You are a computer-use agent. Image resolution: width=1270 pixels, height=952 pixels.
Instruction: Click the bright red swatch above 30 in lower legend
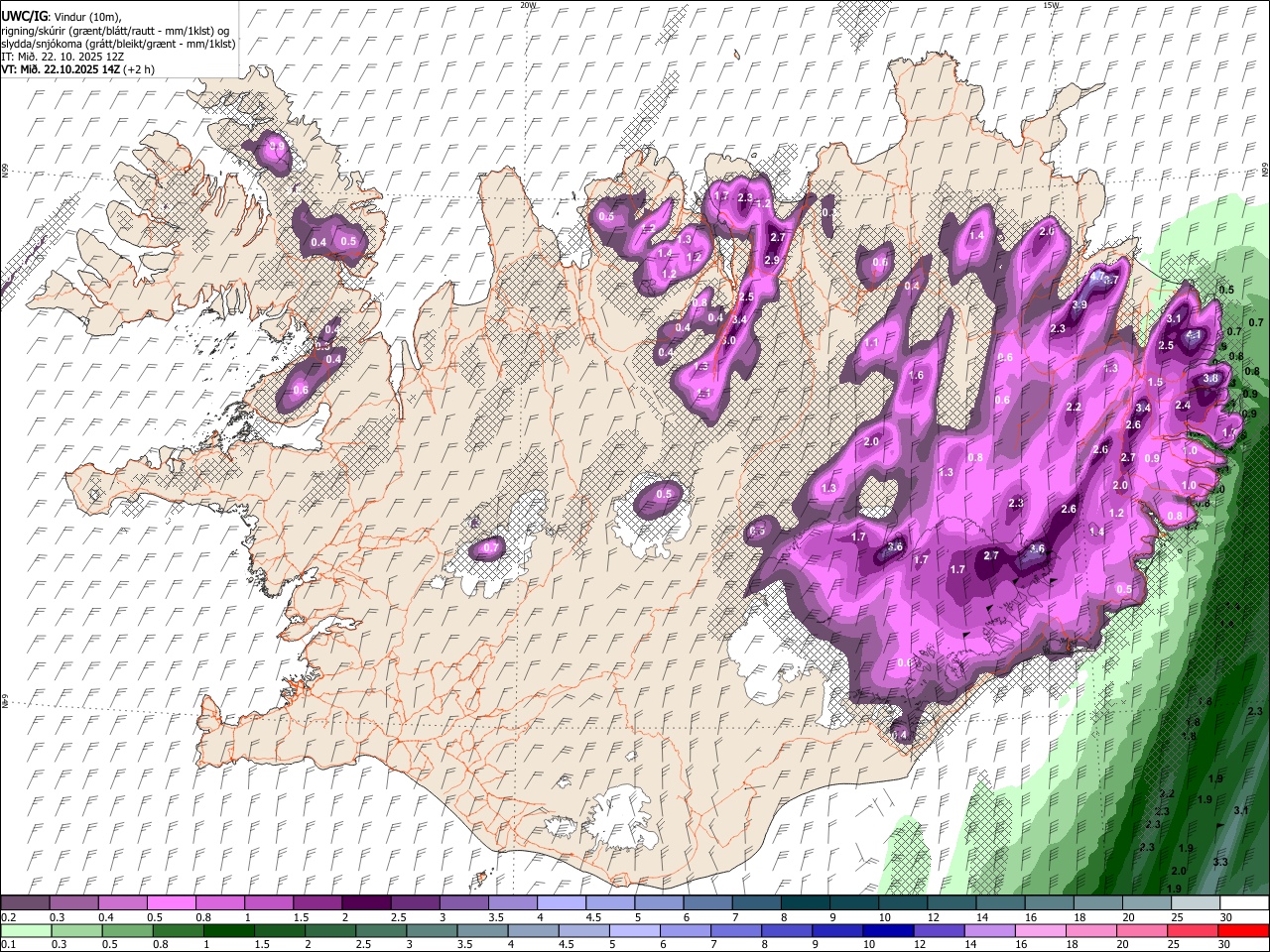[x=1242, y=930]
